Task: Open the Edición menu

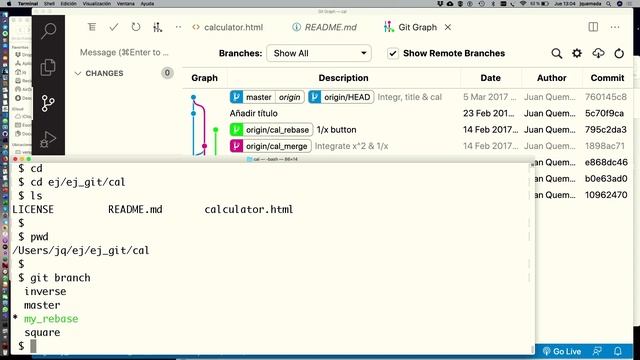Action: click(x=69, y=4)
